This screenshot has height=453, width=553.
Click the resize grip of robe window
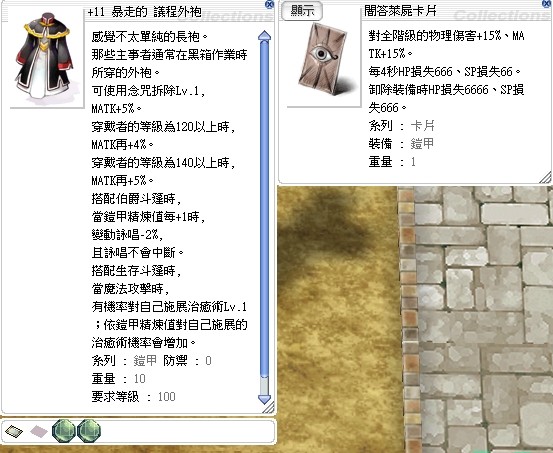point(269,408)
